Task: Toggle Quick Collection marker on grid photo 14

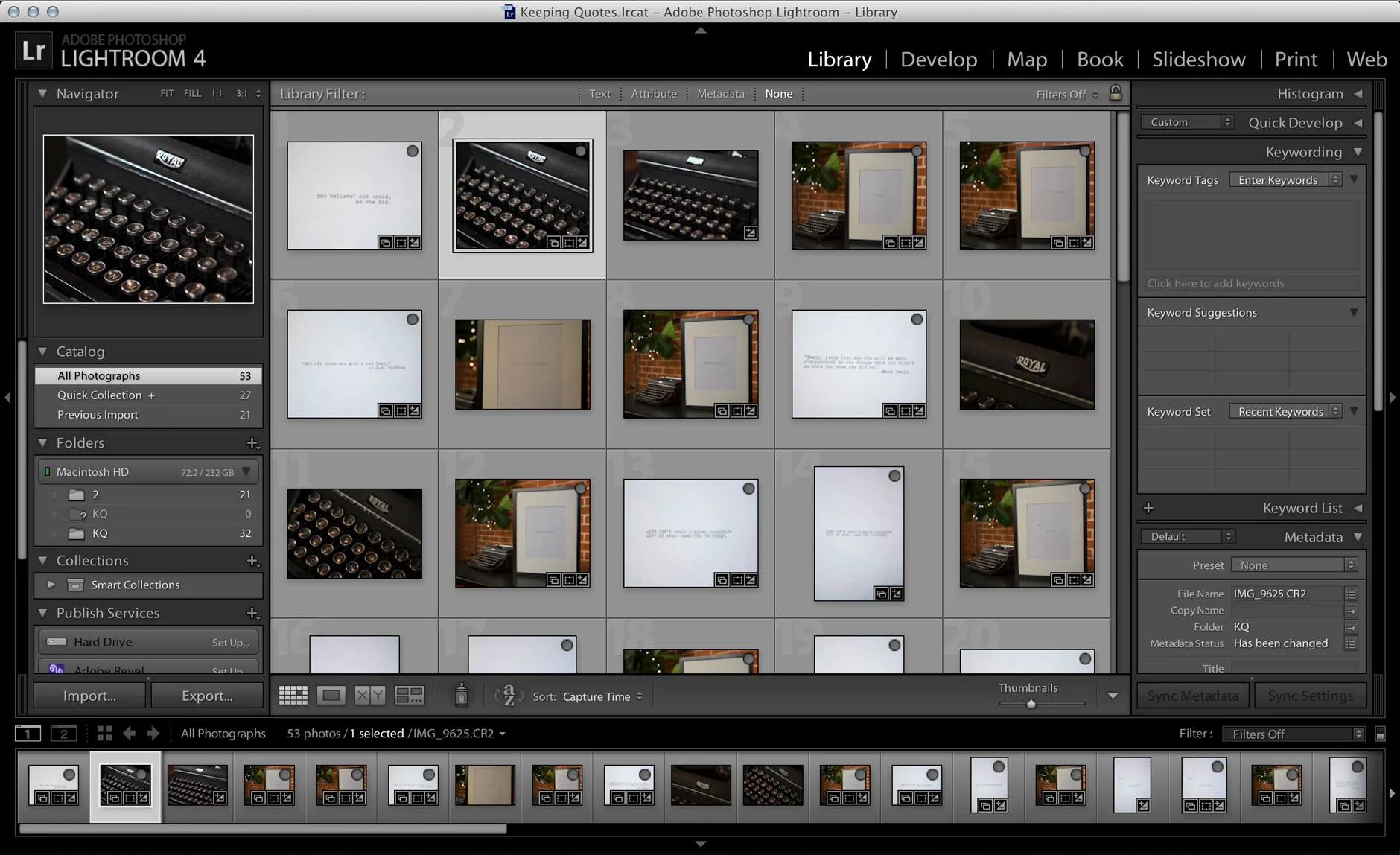Action: [894, 476]
